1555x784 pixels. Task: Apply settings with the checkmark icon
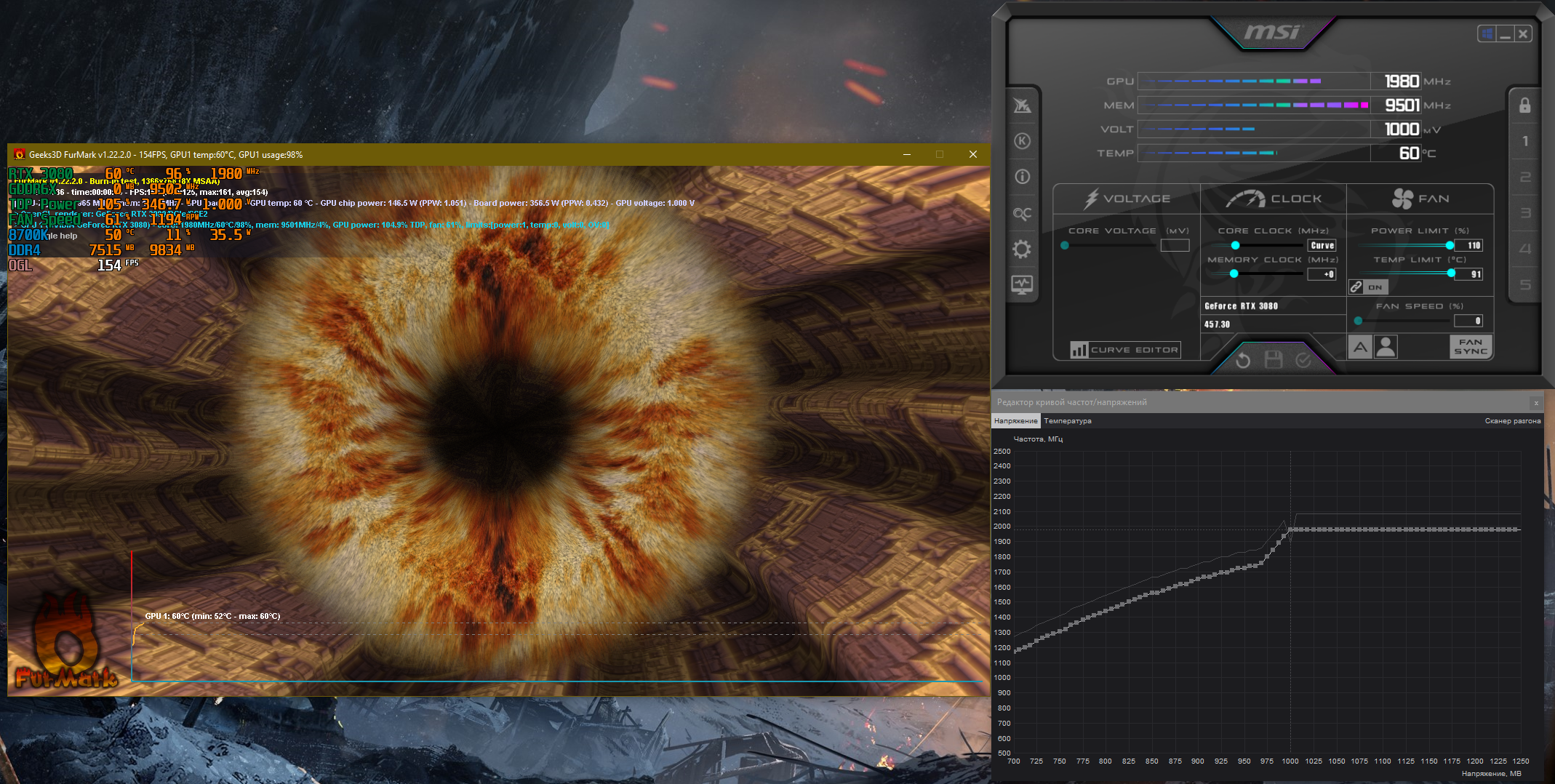click(x=1303, y=359)
